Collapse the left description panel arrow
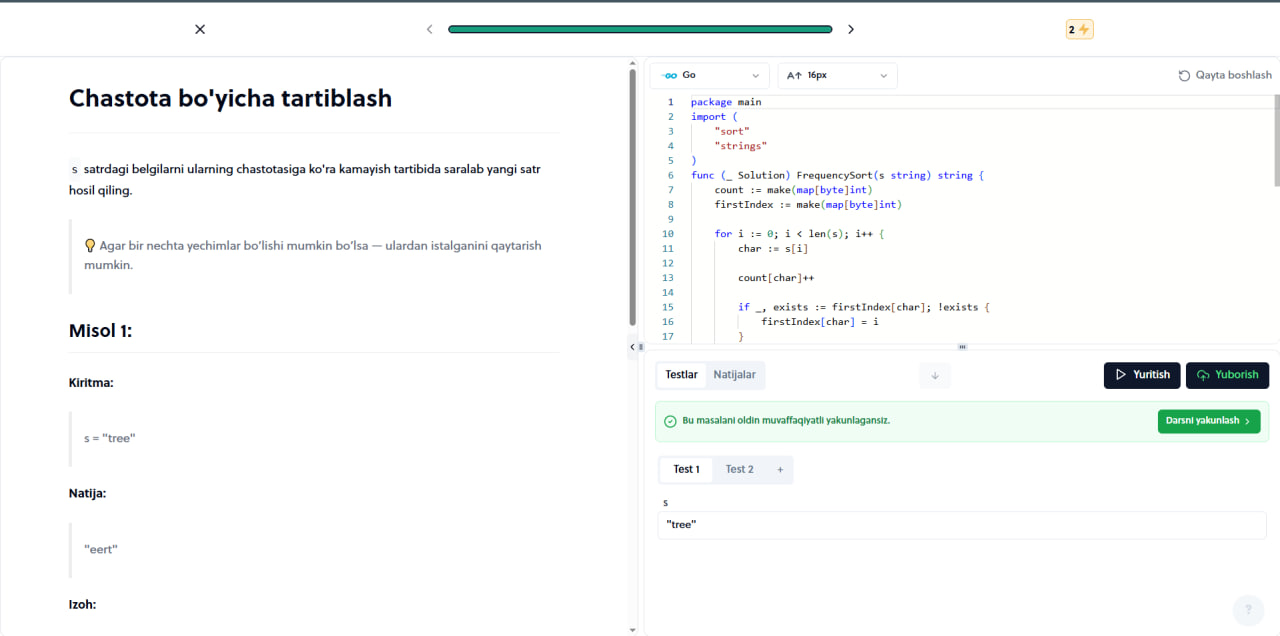The image size is (1280, 636). coord(632,347)
